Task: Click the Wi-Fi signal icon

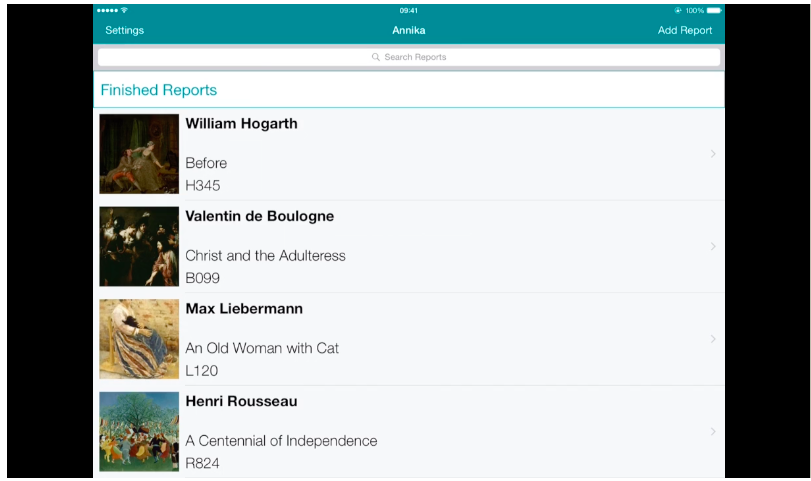Action: (x=124, y=10)
